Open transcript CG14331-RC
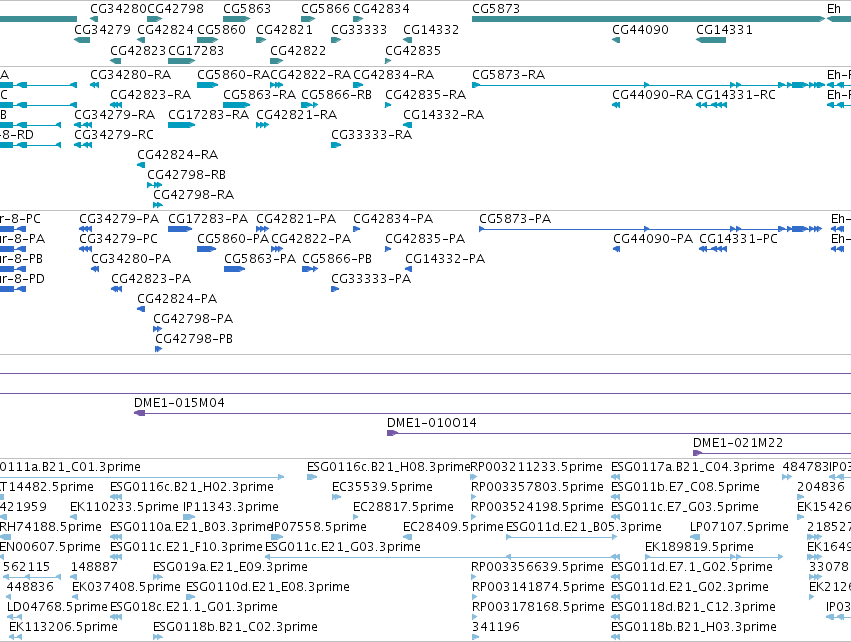This screenshot has height=642, width=851. [736, 94]
